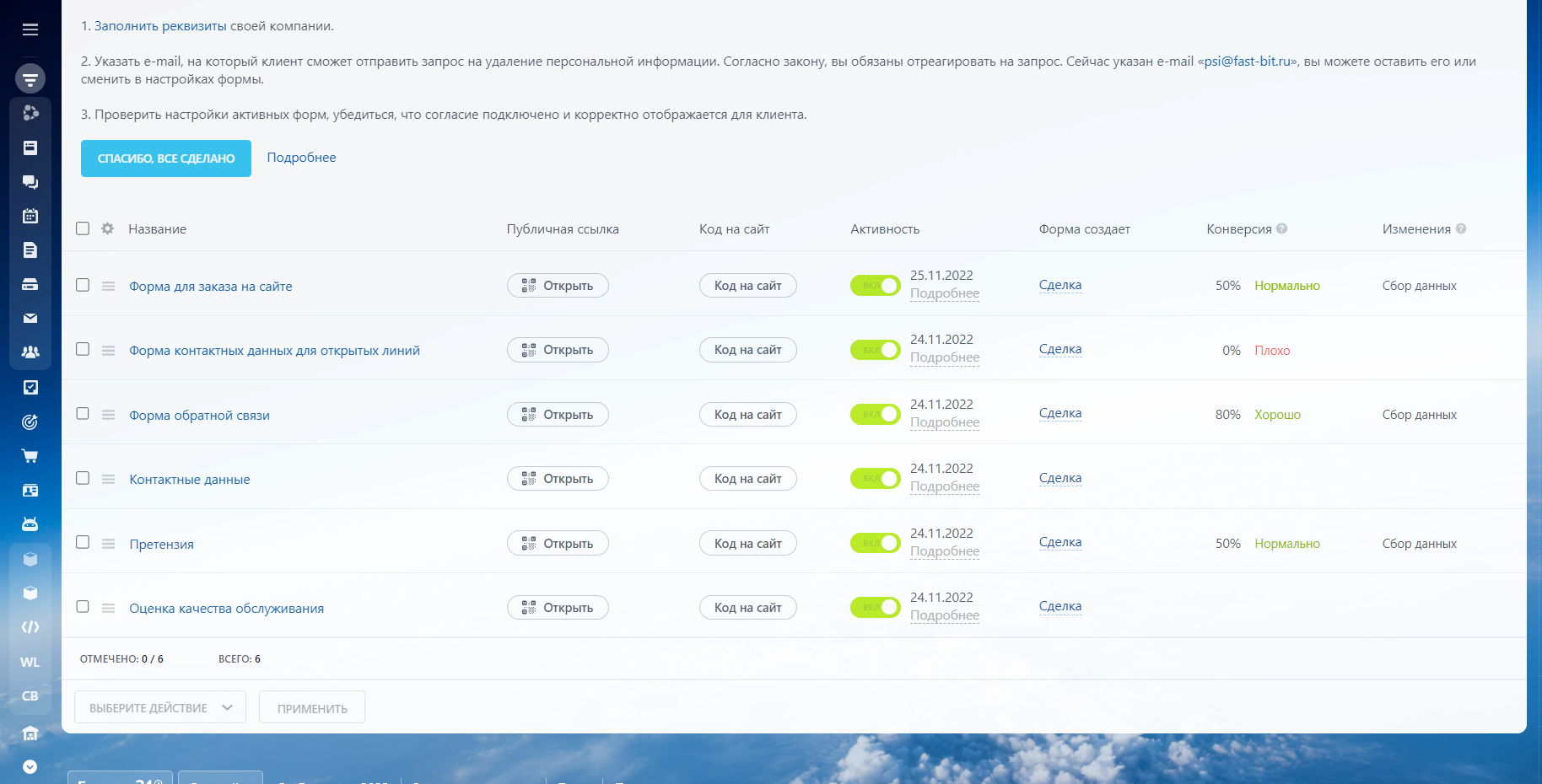Open the shopping cart icon in sidebar
Screen dimensions: 1542x784
(x=30, y=456)
